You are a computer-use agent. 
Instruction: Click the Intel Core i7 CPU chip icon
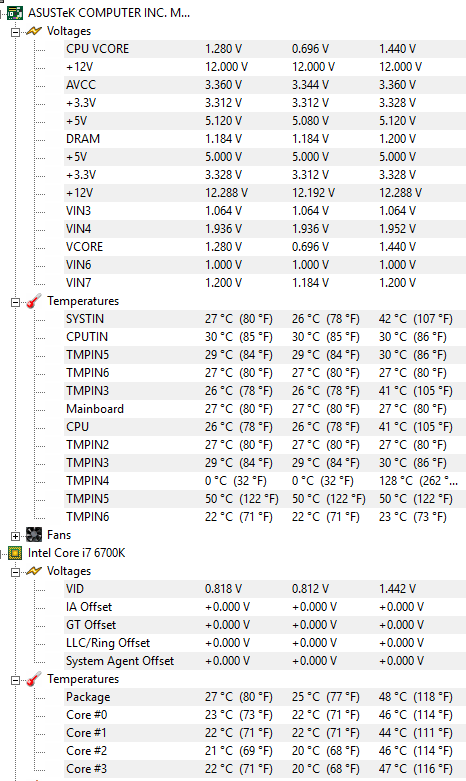(x=15, y=553)
